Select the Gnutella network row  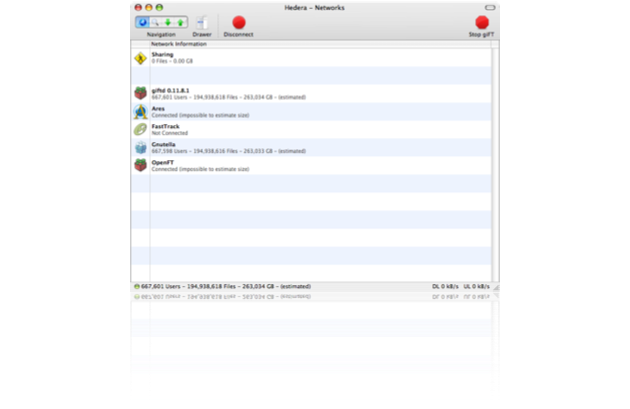[x=300, y=147]
